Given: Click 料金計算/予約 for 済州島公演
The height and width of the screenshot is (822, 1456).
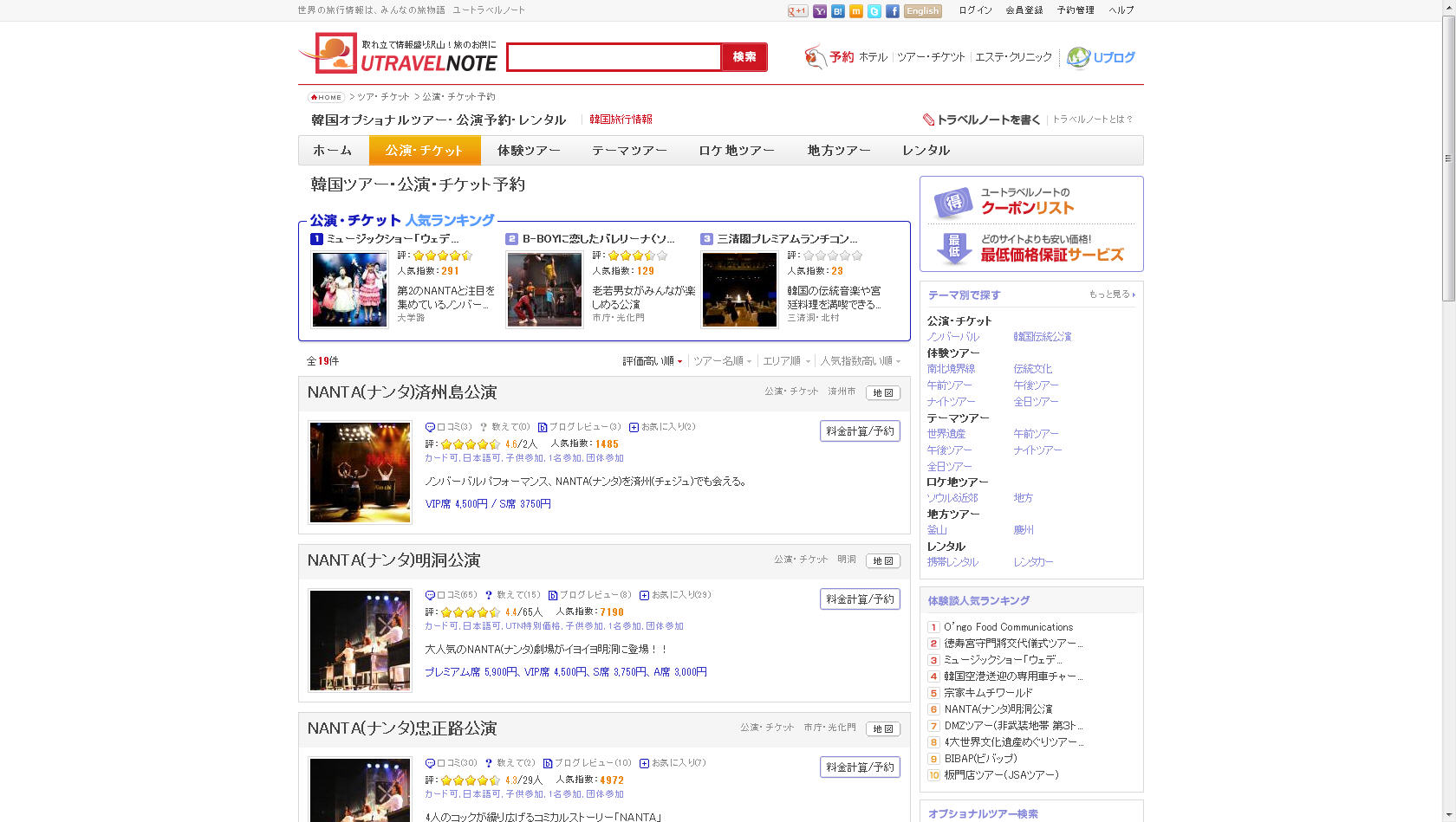Looking at the screenshot, I should pyautogui.click(x=860, y=431).
